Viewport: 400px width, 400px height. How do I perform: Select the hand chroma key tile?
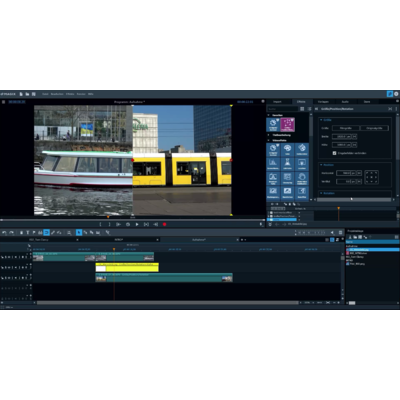click(x=302, y=178)
